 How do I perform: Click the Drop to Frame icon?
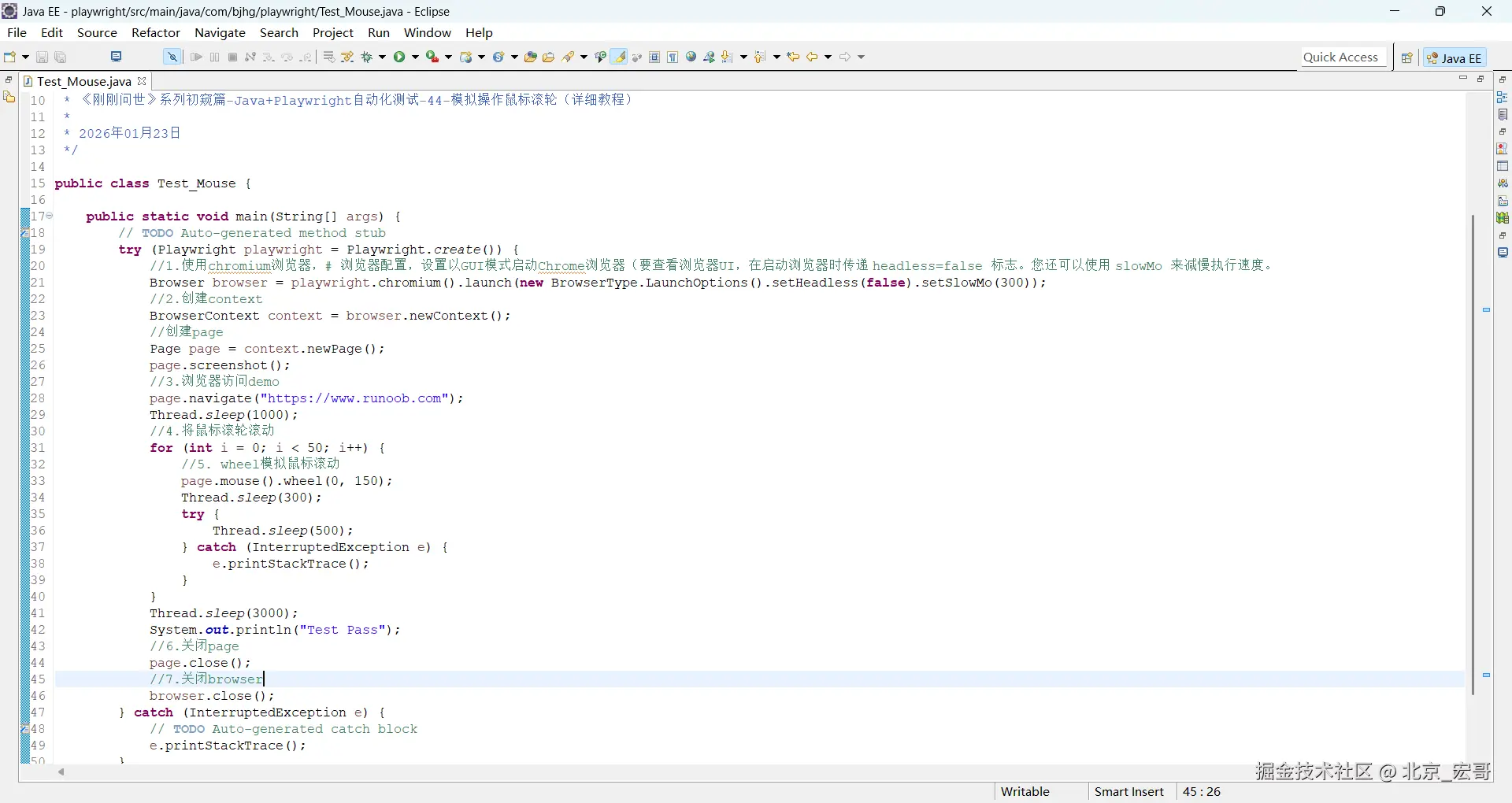[329, 57]
